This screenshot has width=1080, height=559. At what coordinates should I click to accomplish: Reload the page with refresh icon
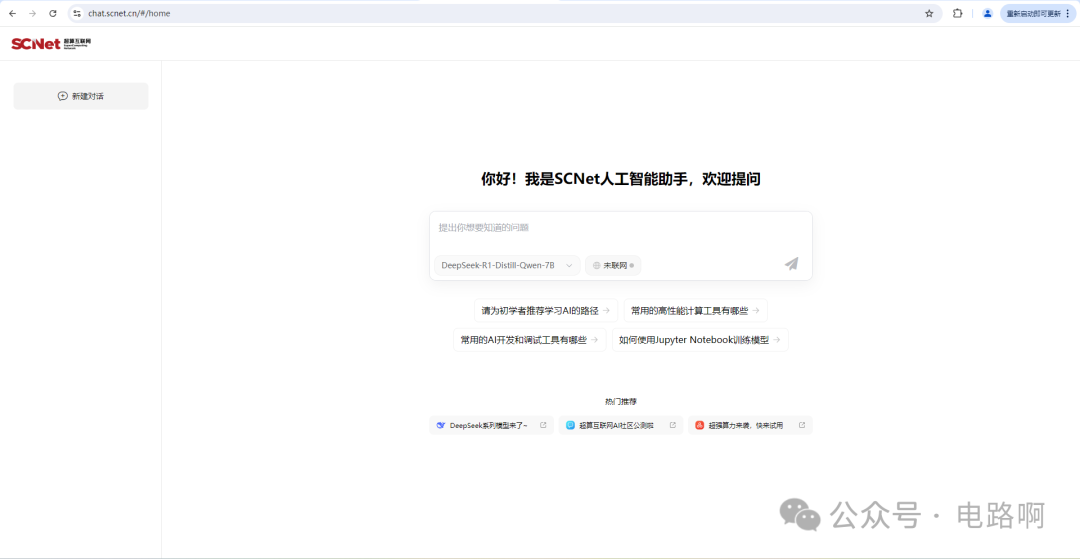(52, 13)
